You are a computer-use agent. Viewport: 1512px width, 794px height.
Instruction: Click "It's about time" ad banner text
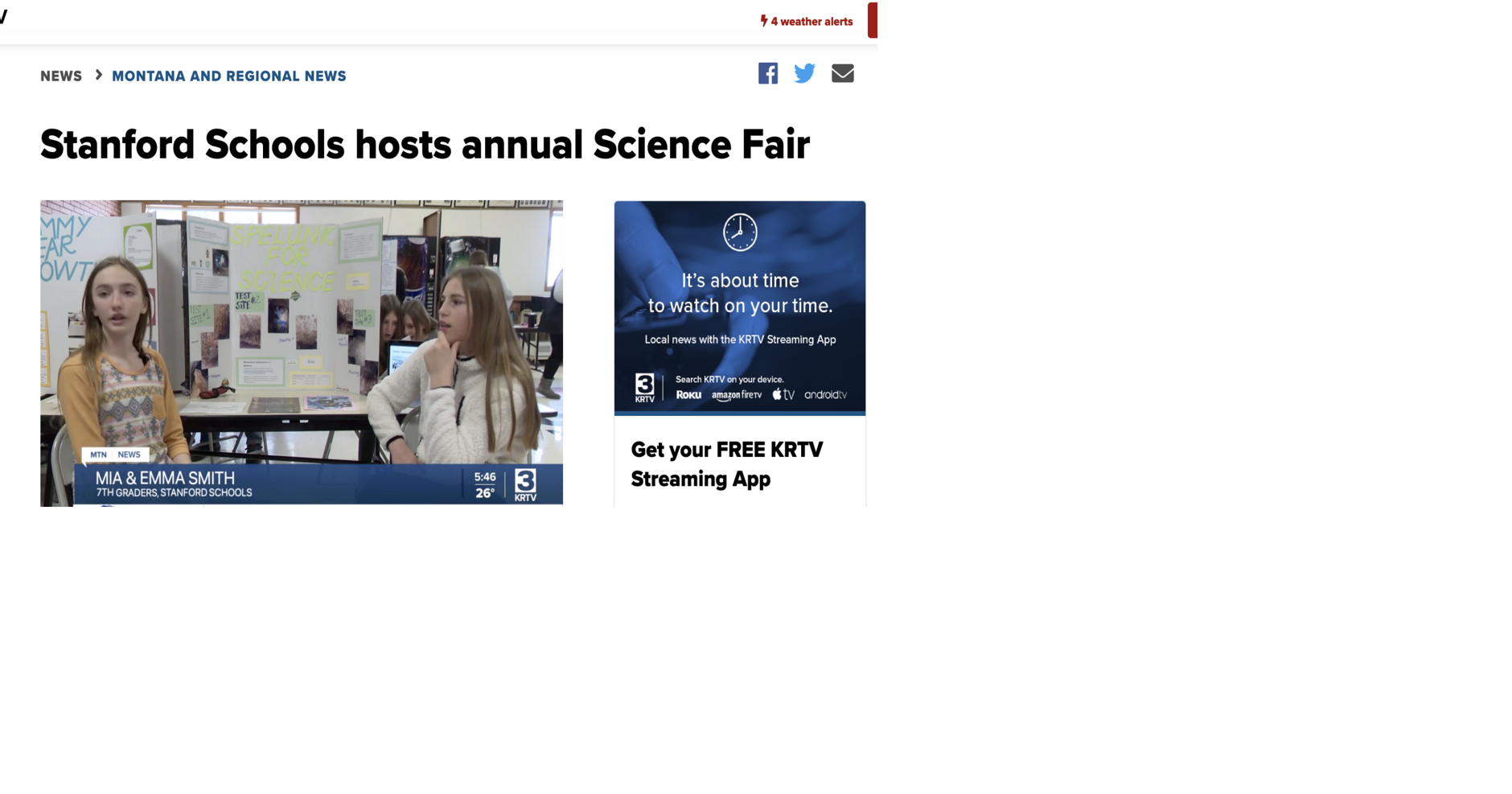point(740,293)
